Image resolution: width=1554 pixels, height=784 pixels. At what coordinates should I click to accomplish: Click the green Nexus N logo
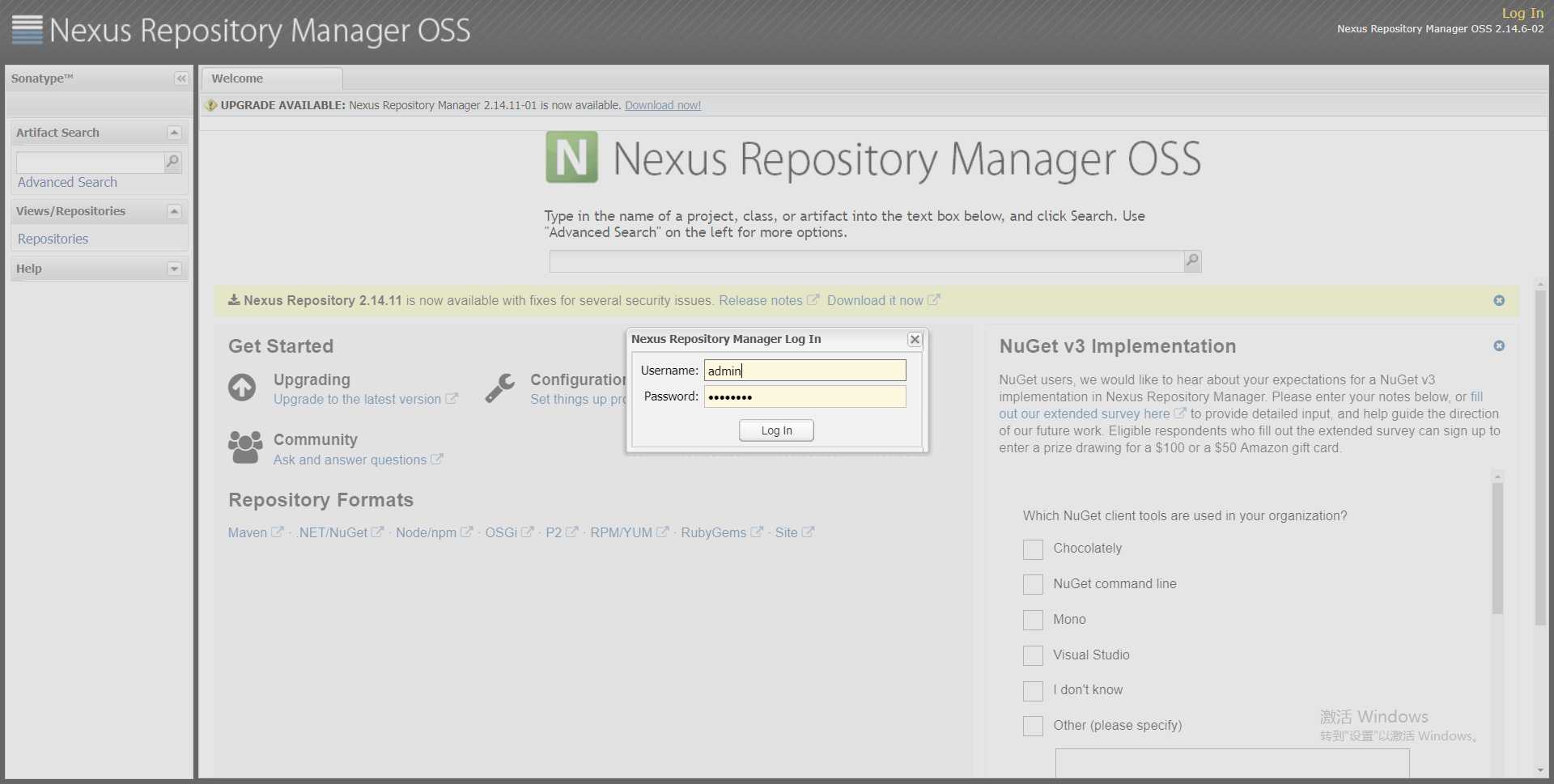pyautogui.click(x=571, y=157)
